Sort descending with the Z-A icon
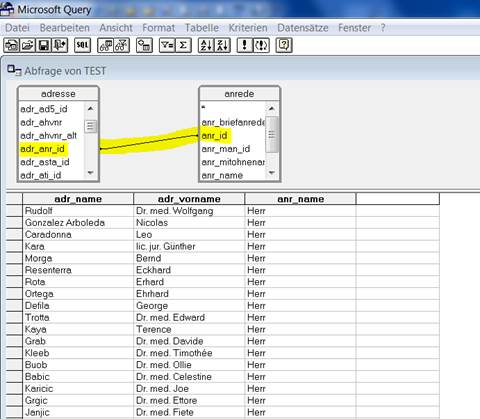Viewport: 480px width, 419px height. tap(222, 45)
